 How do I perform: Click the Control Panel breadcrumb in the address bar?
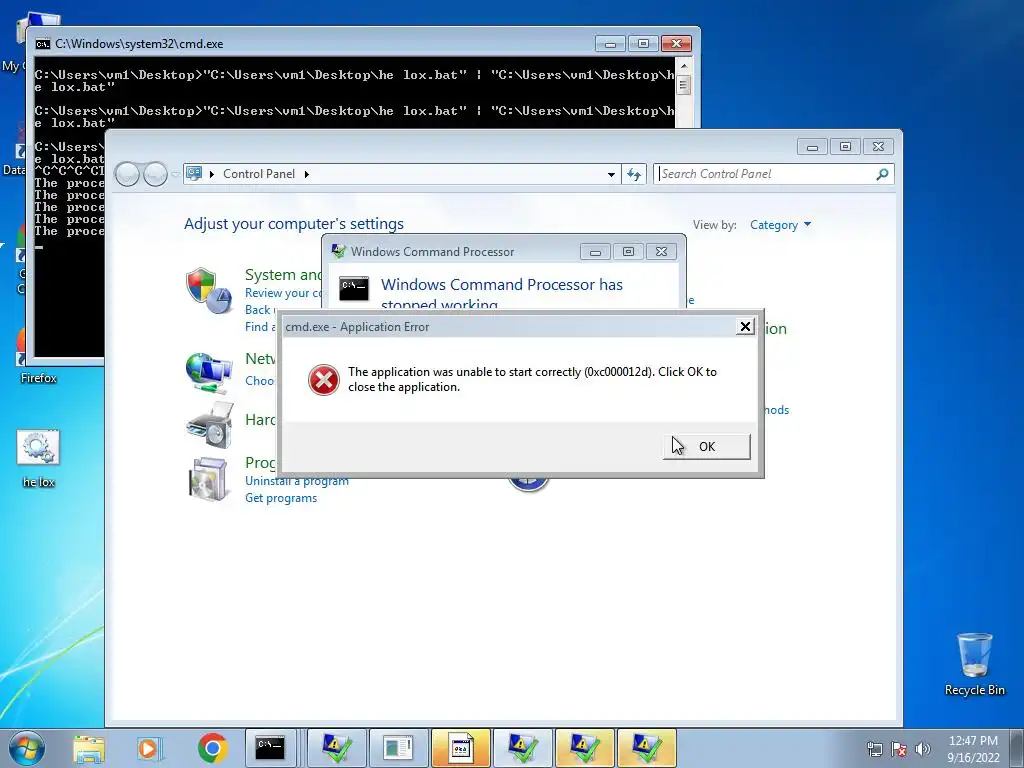click(259, 174)
